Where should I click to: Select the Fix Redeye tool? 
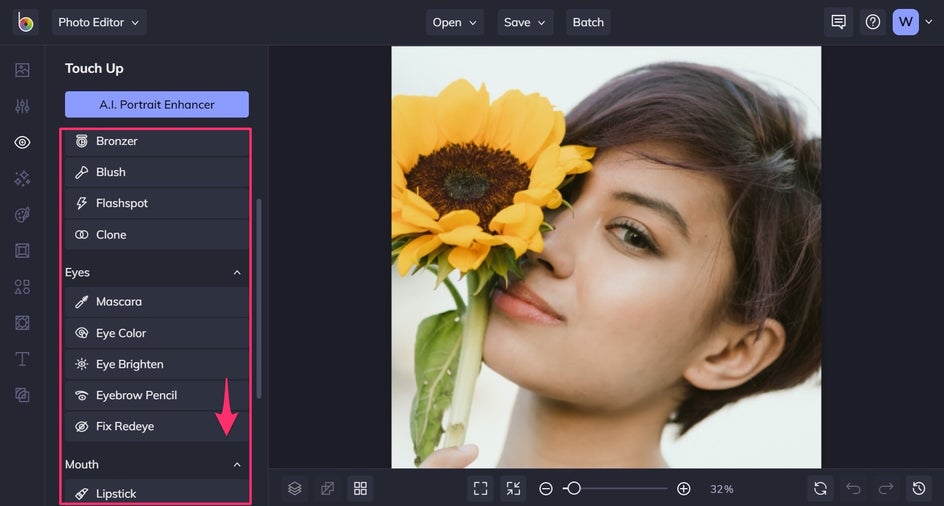(x=157, y=426)
